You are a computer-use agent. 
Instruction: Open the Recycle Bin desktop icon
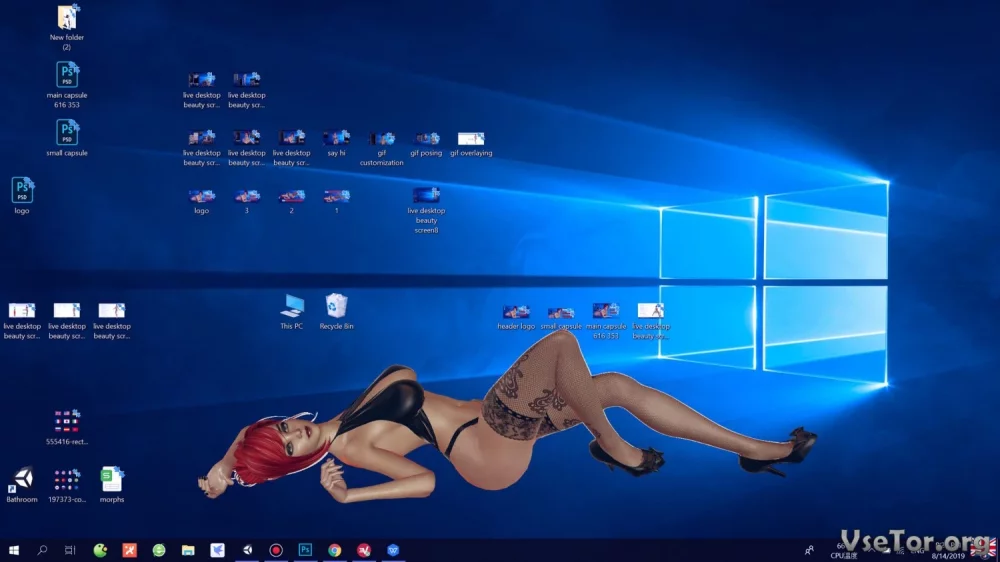(x=336, y=308)
